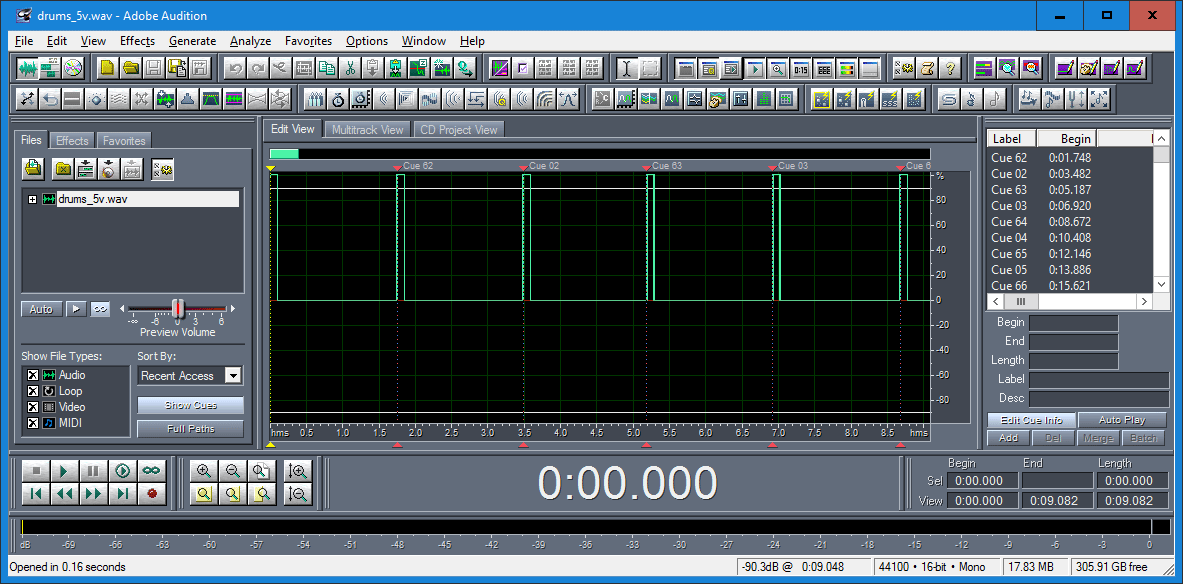Click the cue Label input field
Image resolution: width=1183 pixels, height=584 pixels.
pos(1098,380)
